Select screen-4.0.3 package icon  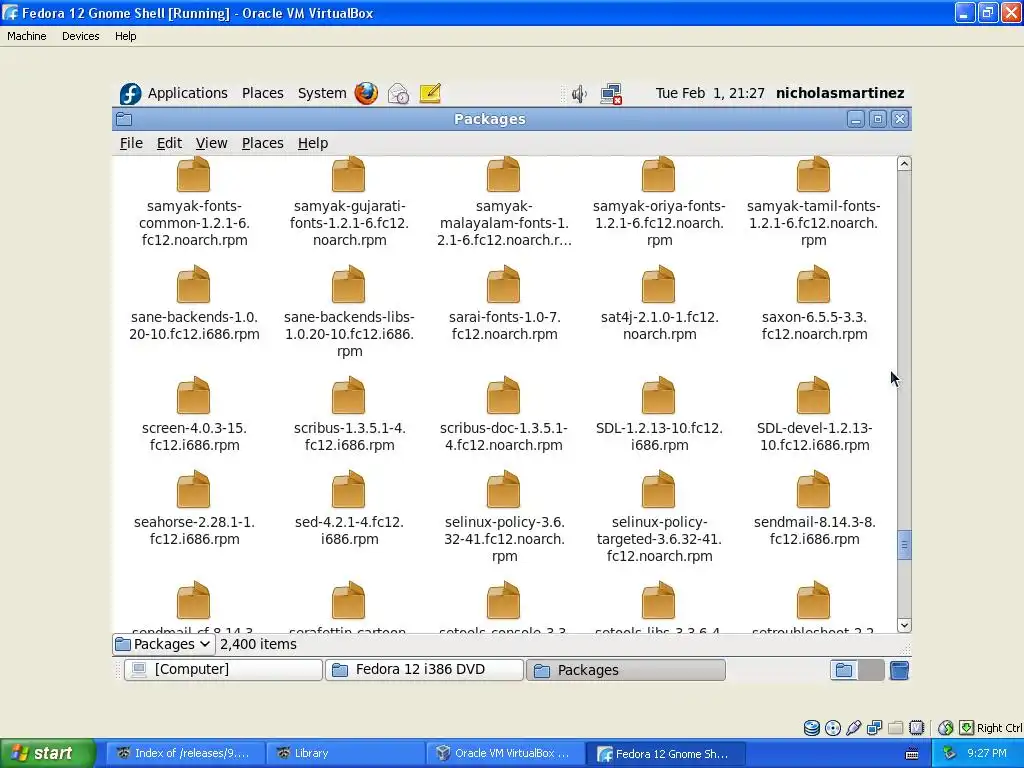[193, 396]
